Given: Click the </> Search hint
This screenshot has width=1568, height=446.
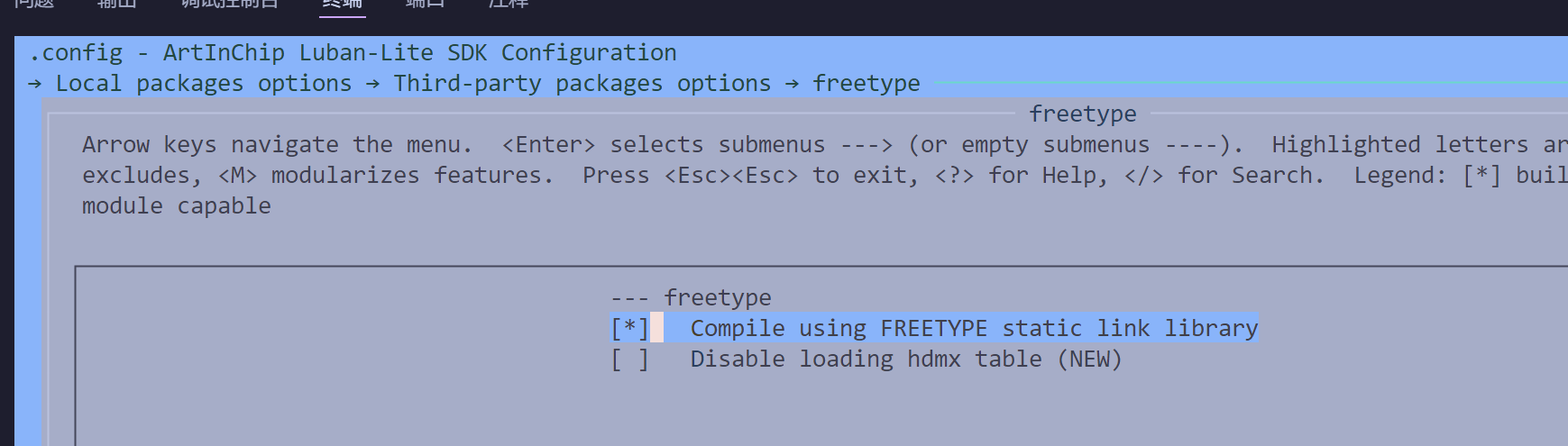Looking at the screenshot, I should pyautogui.click(x=1143, y=176).
